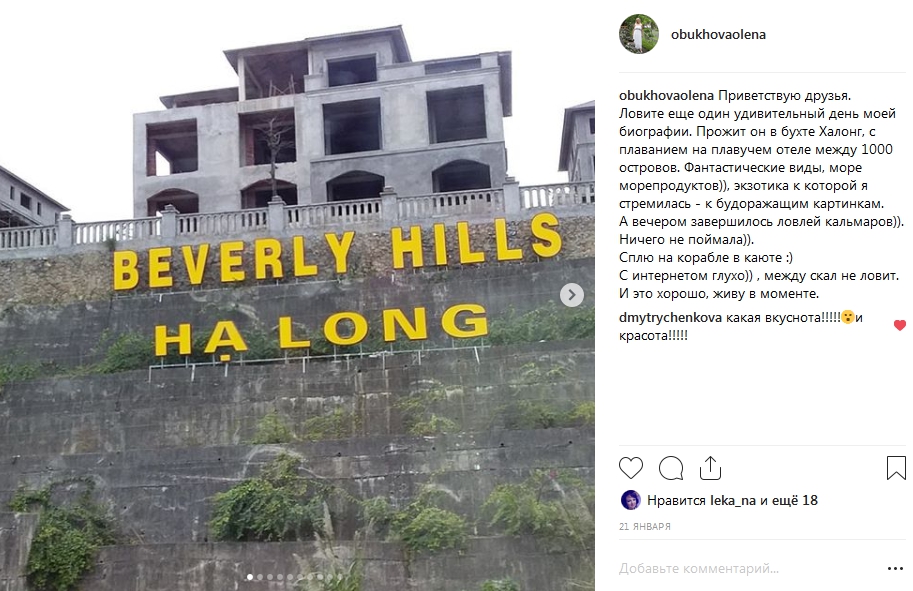
Task: Like dmytrychenkova's comment with the red heart
Action: (x=900, y=325)
